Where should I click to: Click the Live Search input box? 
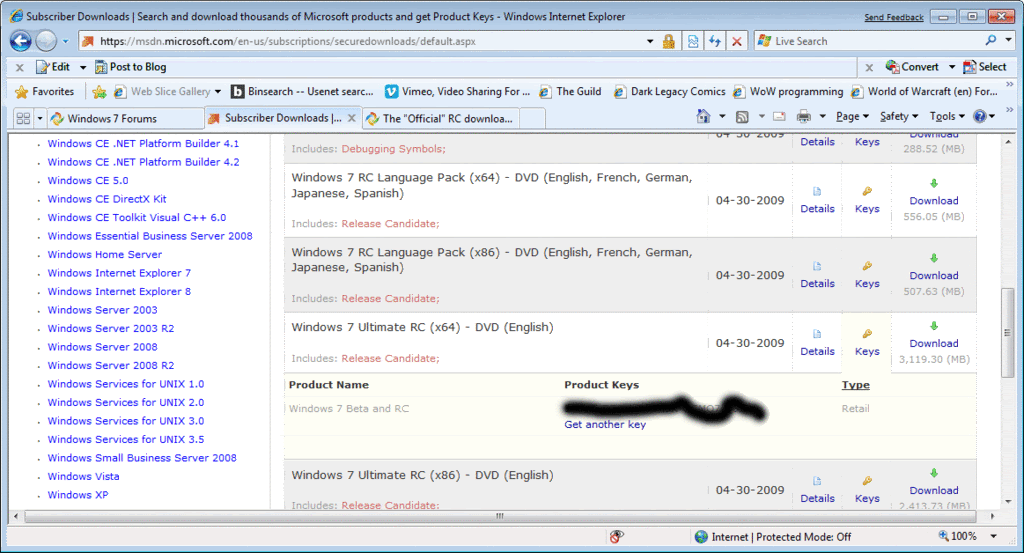coord(876,41)
